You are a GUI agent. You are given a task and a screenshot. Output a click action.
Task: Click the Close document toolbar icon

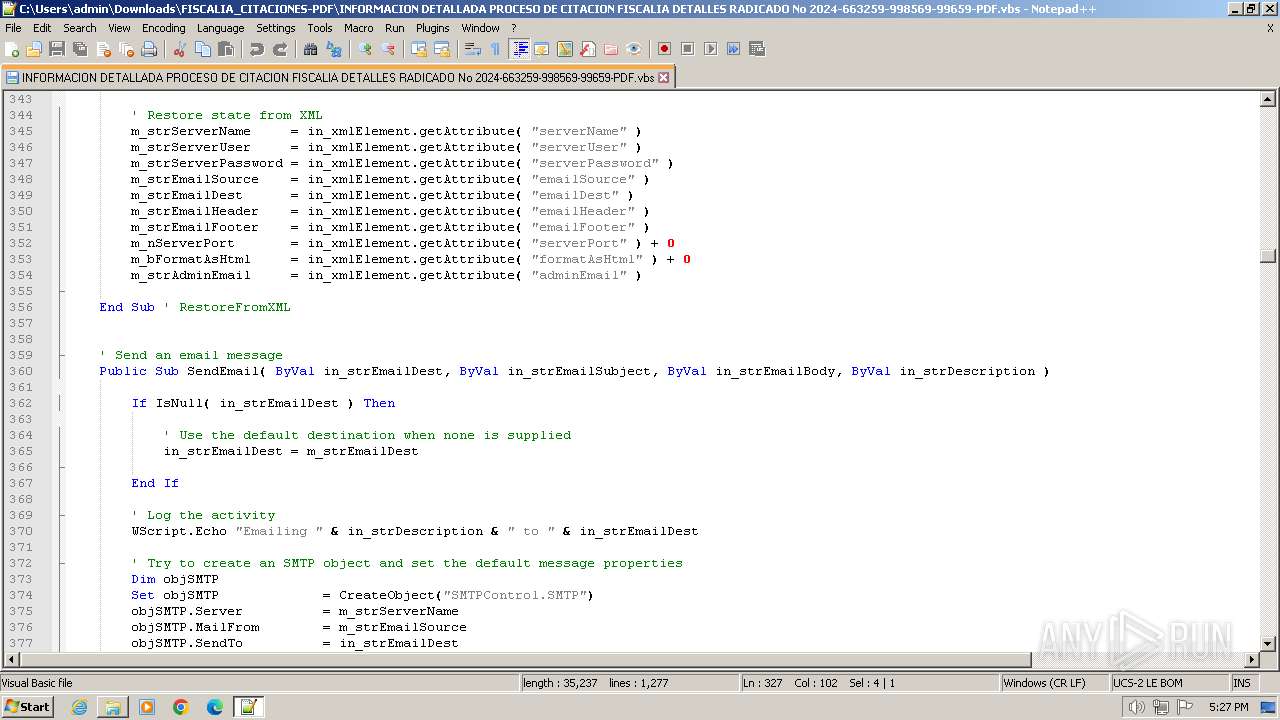point(103,49)
